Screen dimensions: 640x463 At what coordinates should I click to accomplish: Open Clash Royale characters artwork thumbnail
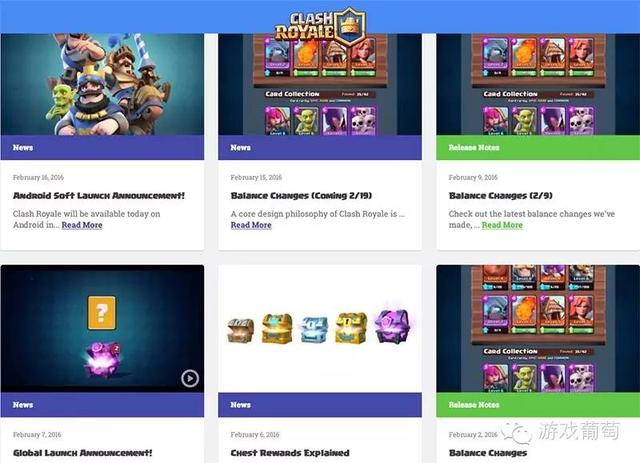102,84
